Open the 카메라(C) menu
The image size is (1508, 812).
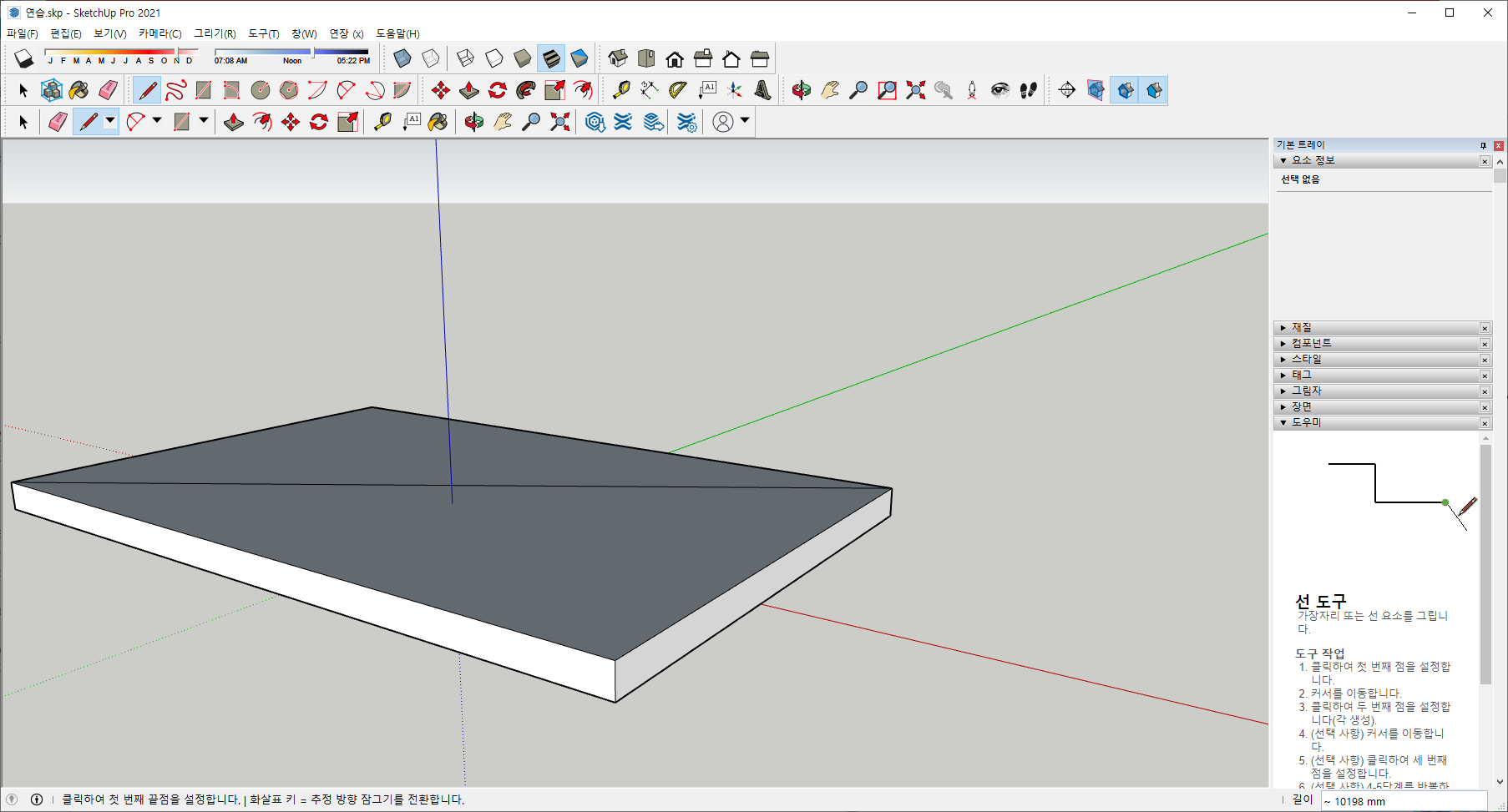coord(160,34)
